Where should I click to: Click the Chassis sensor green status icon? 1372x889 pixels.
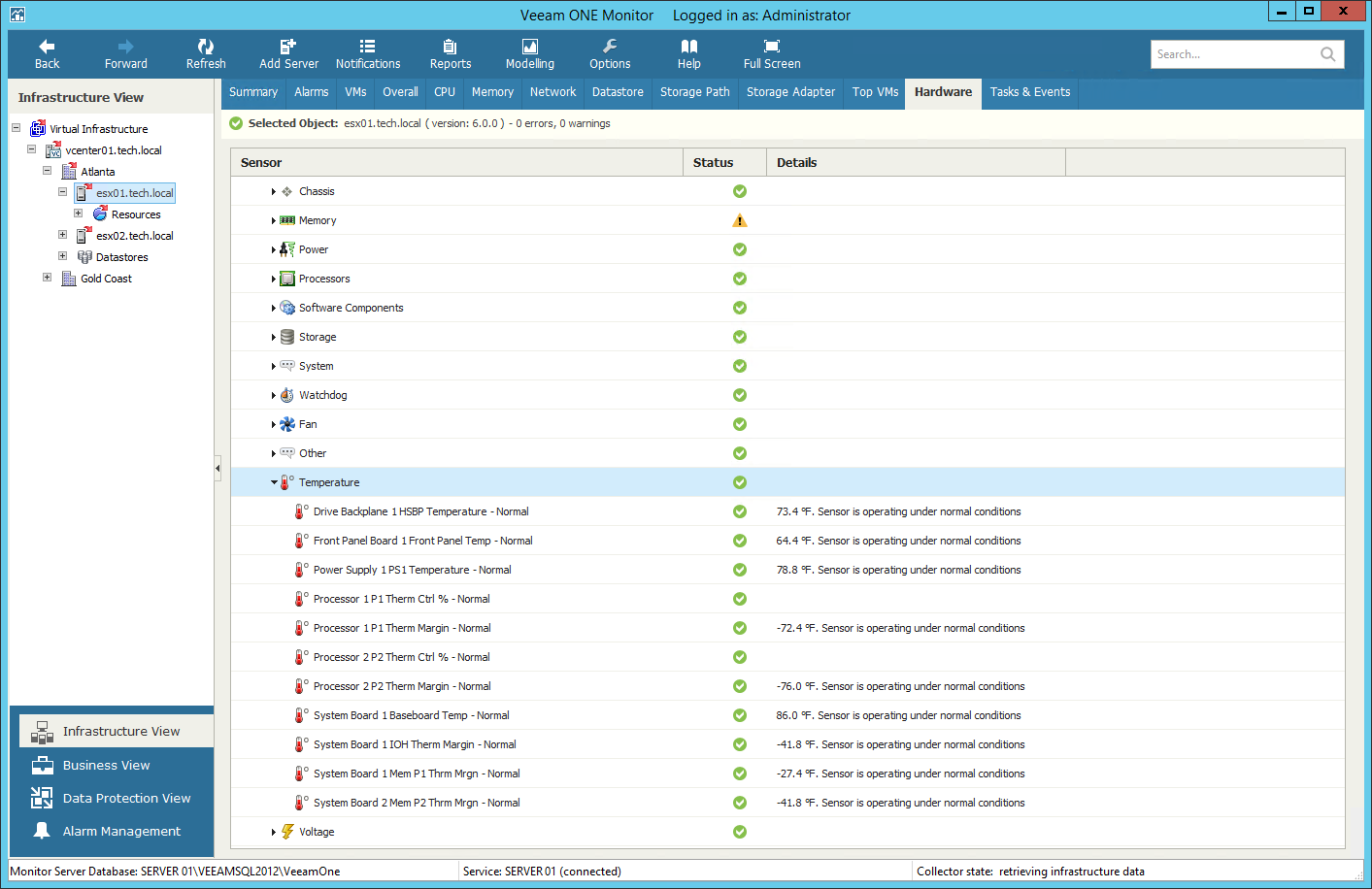pyautogui.click(x=740, y=191)
